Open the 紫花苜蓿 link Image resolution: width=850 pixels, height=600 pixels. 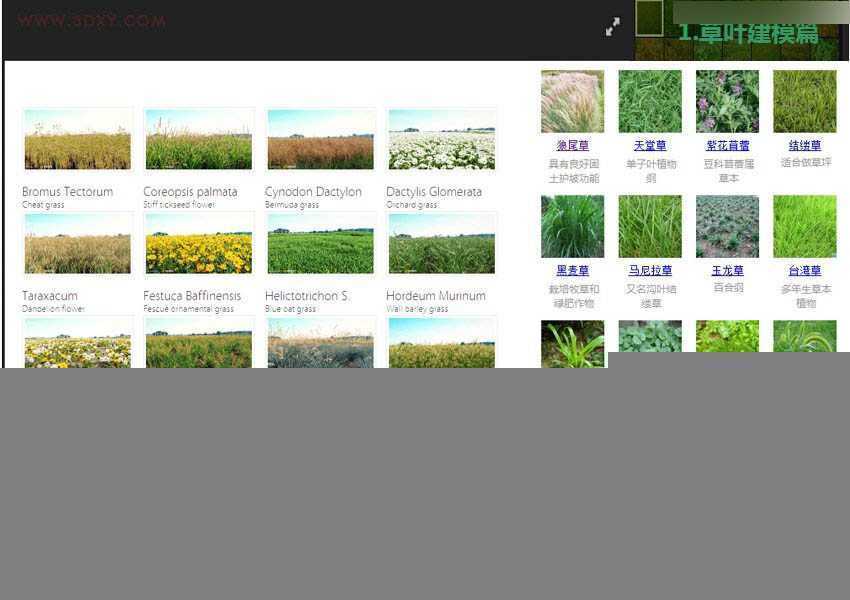[x=727, y=145]
